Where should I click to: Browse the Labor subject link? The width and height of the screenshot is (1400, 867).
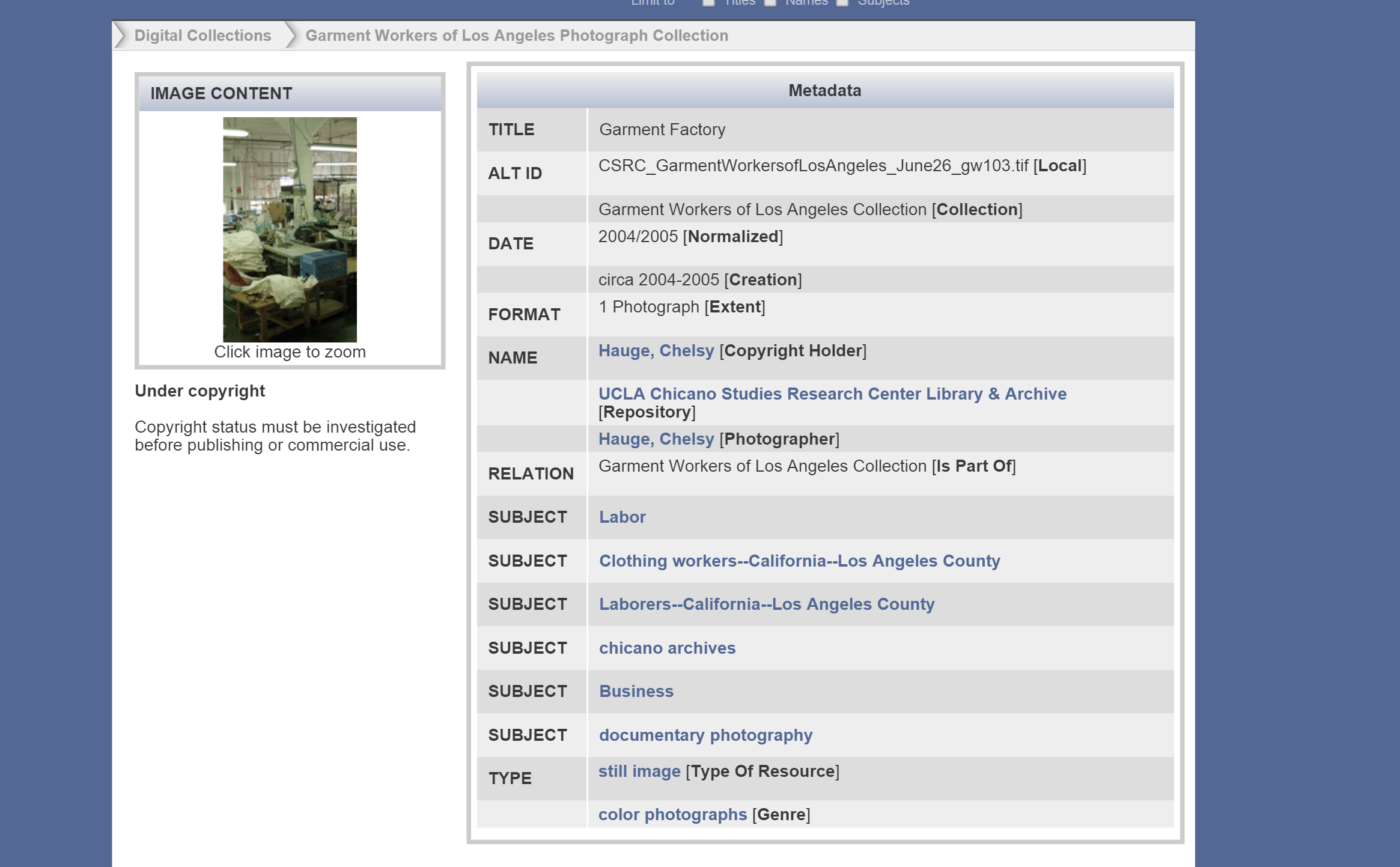(622, 517)
